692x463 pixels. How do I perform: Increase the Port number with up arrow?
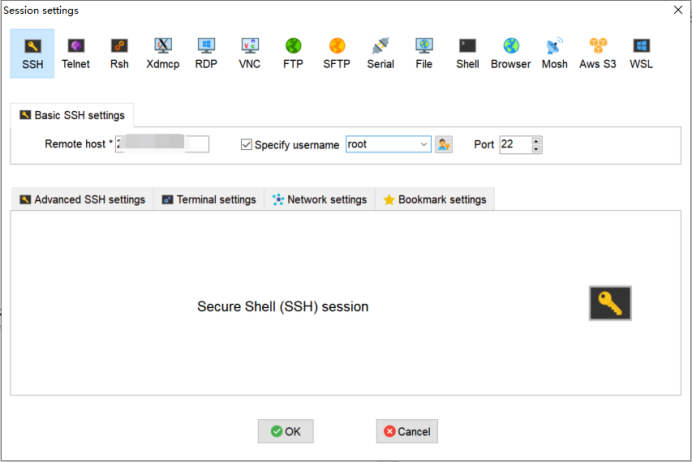[536, 141]
